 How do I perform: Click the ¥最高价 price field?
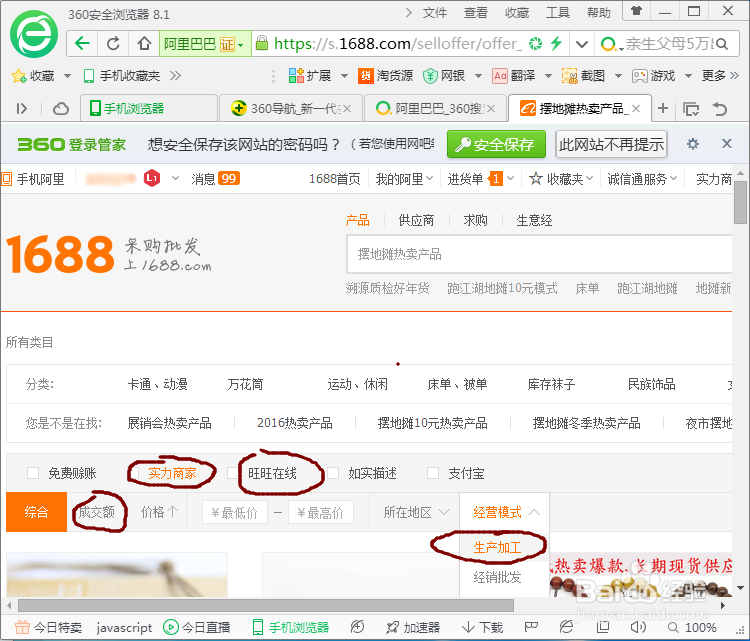(320, 512)
